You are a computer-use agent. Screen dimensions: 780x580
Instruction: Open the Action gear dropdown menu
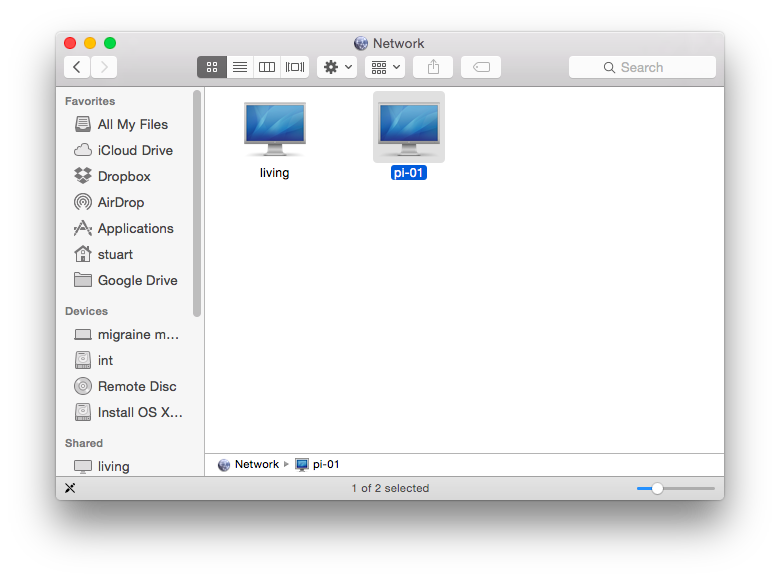pyautogui.click(x=337, y=67)
